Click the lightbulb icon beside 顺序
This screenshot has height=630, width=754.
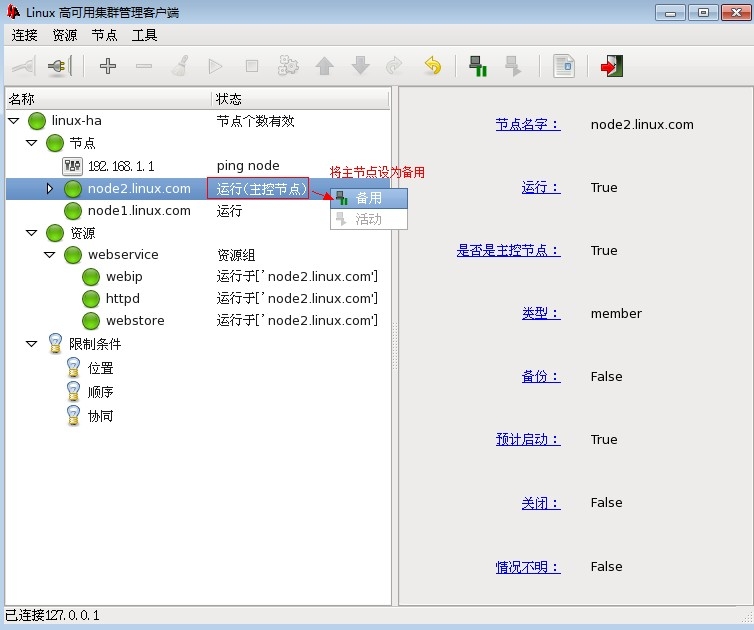tap(74, 391)
